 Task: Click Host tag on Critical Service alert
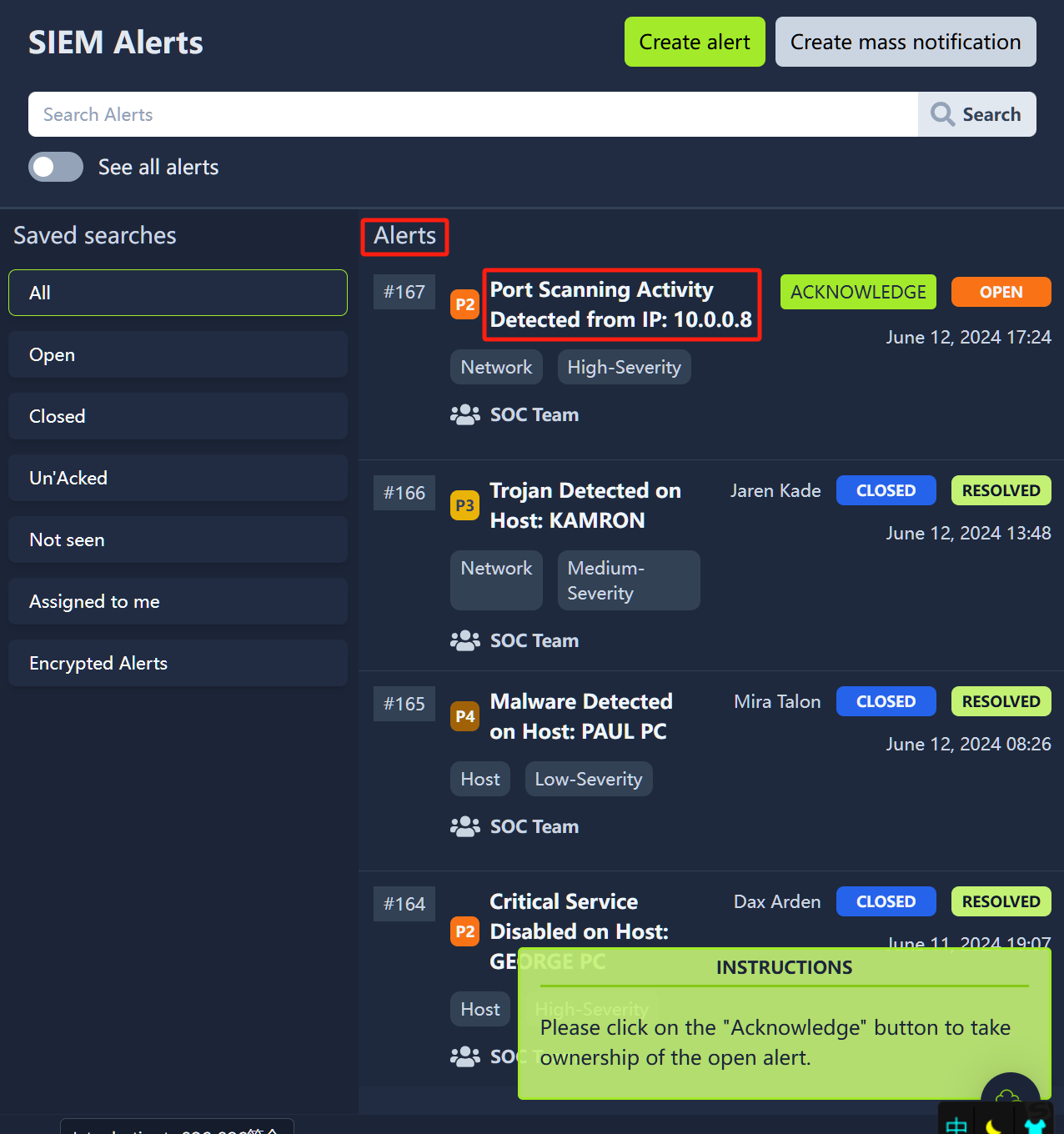pyautogui.click(x=480, y=1009)
